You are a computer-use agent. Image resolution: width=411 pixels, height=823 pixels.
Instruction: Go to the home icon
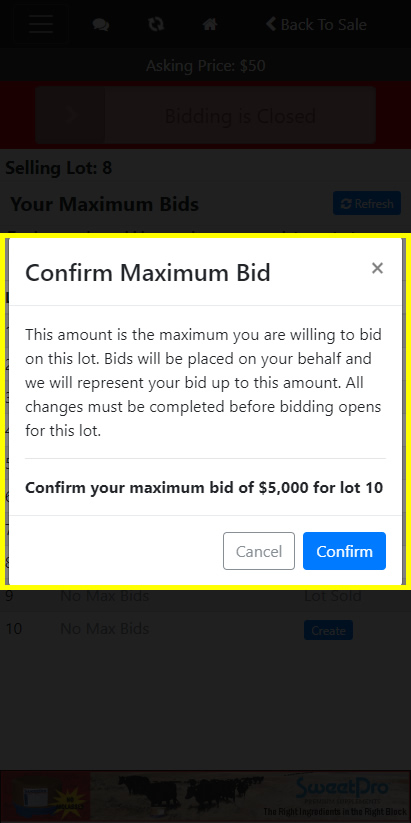[210, 24]
